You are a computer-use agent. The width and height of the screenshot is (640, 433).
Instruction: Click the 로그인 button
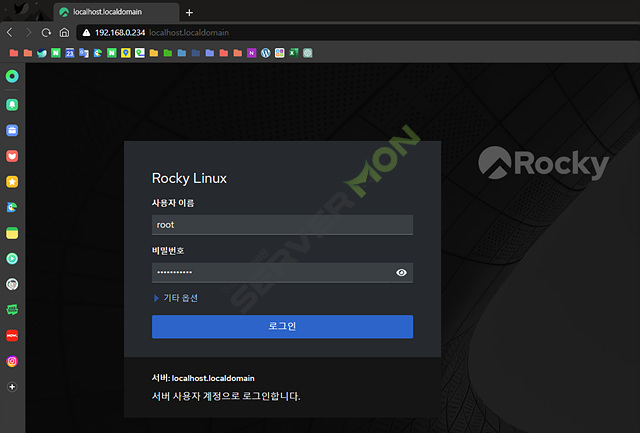pyautogui.click(x=282, y=326)
